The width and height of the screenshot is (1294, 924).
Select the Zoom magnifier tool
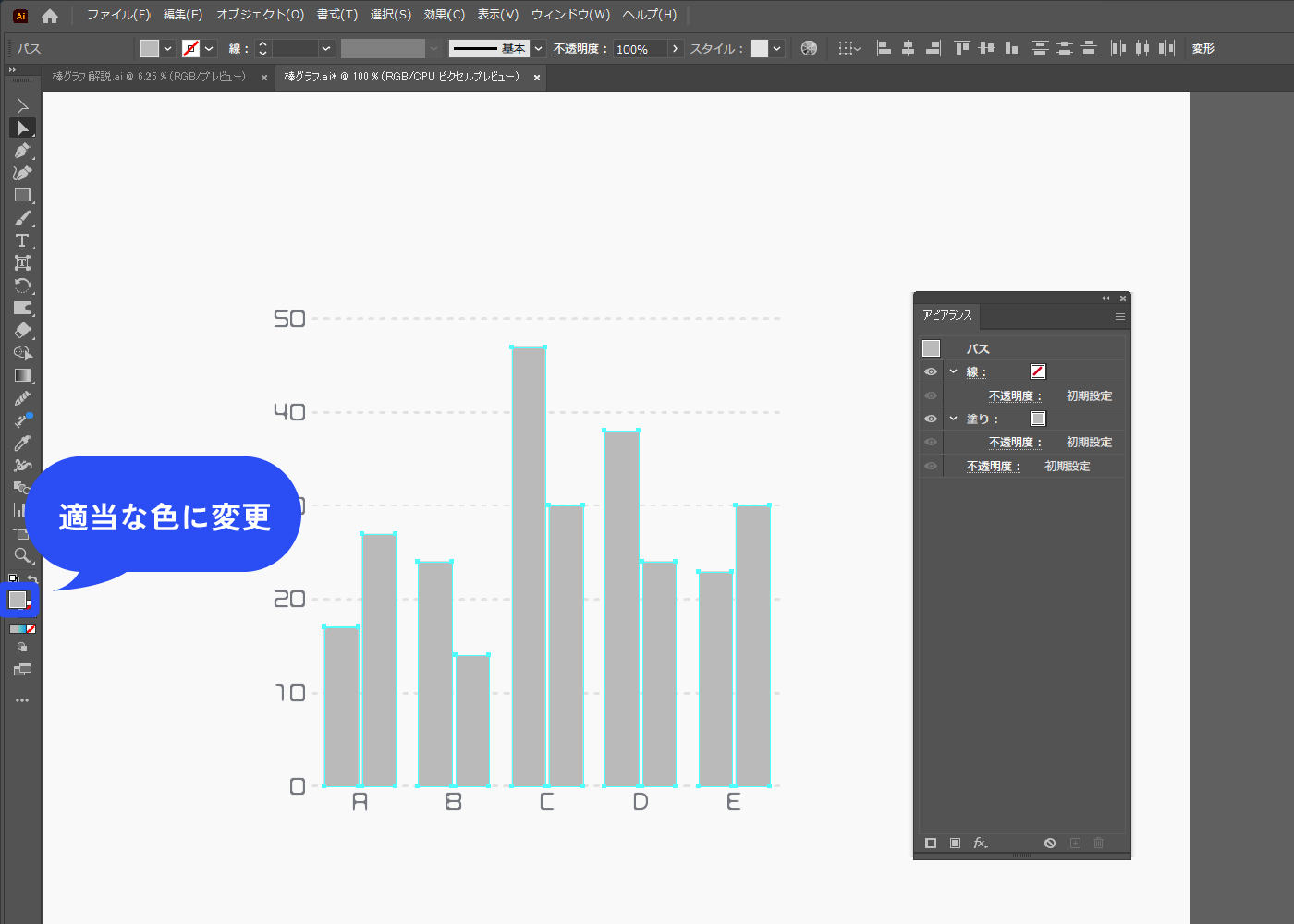[x=22, y=555]
